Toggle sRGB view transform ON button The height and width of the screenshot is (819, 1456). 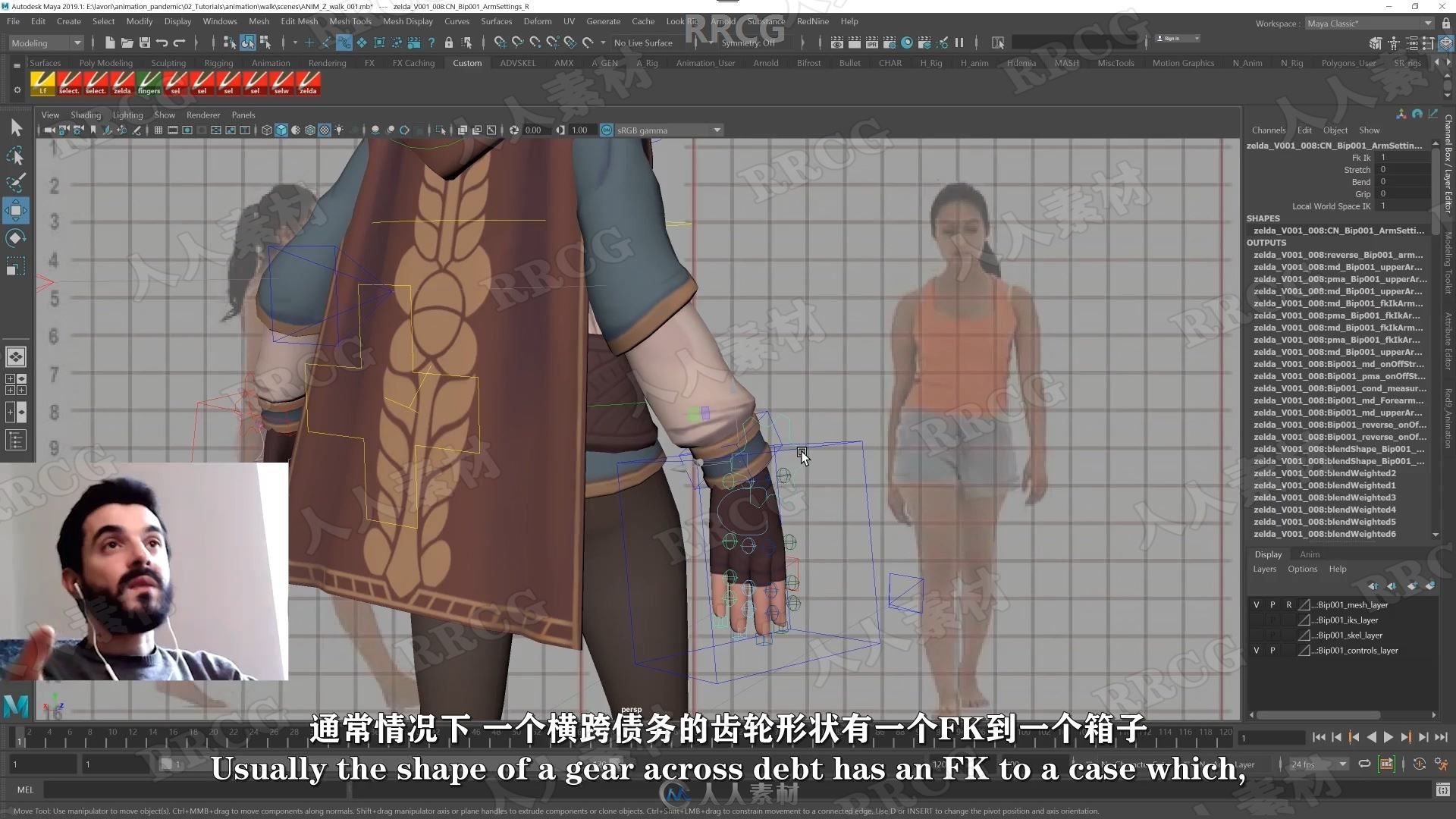[607, 130]
